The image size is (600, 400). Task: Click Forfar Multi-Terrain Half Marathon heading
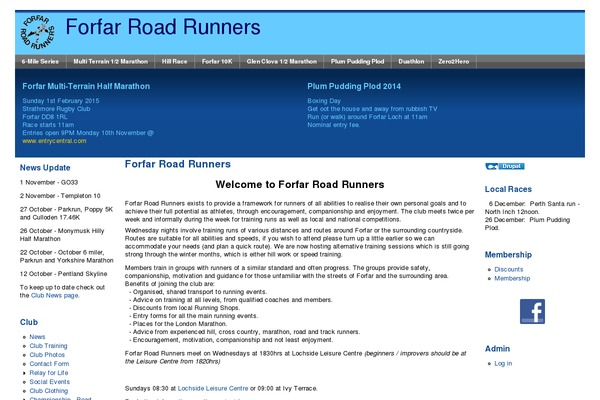[86, 86]
